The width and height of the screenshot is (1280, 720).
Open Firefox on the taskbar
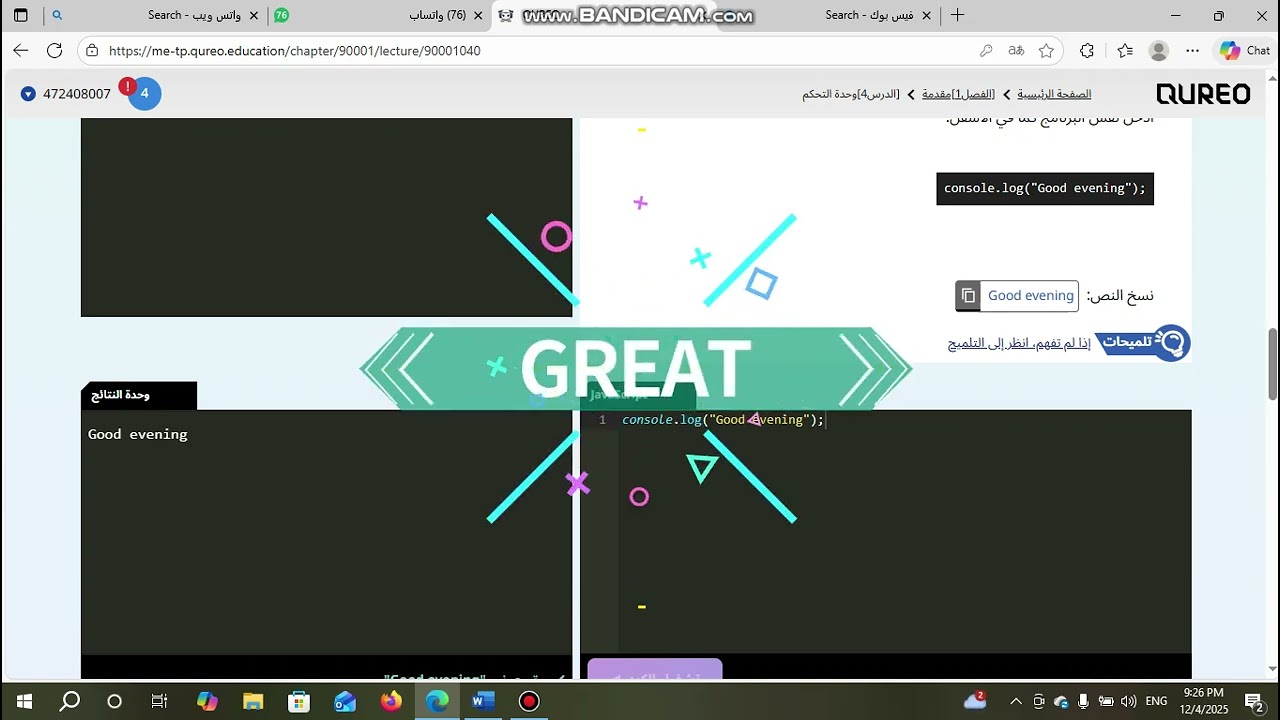click(x=391, y=701)
